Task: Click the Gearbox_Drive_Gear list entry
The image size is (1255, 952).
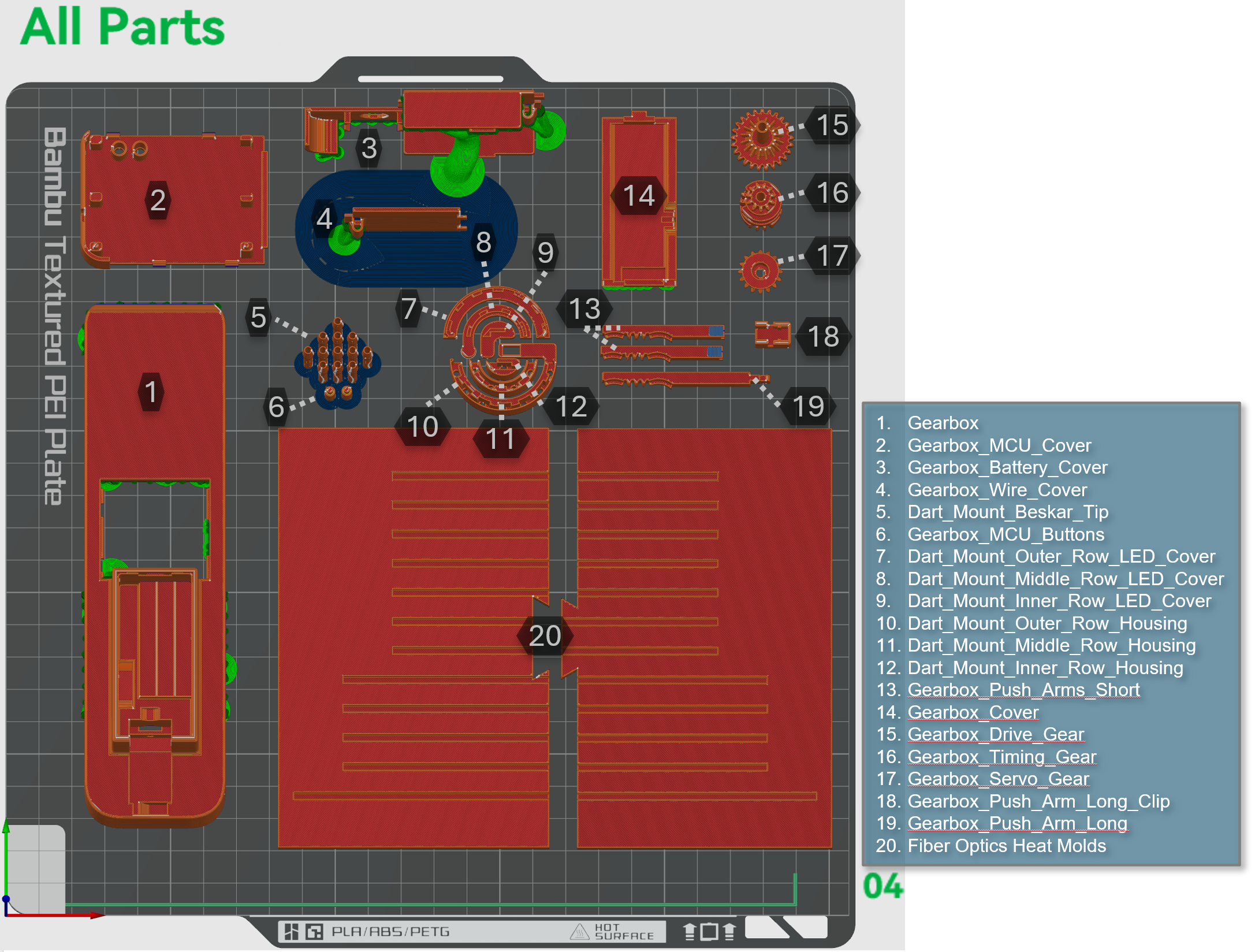Action: pyautogui.click(x=996, y=734)
